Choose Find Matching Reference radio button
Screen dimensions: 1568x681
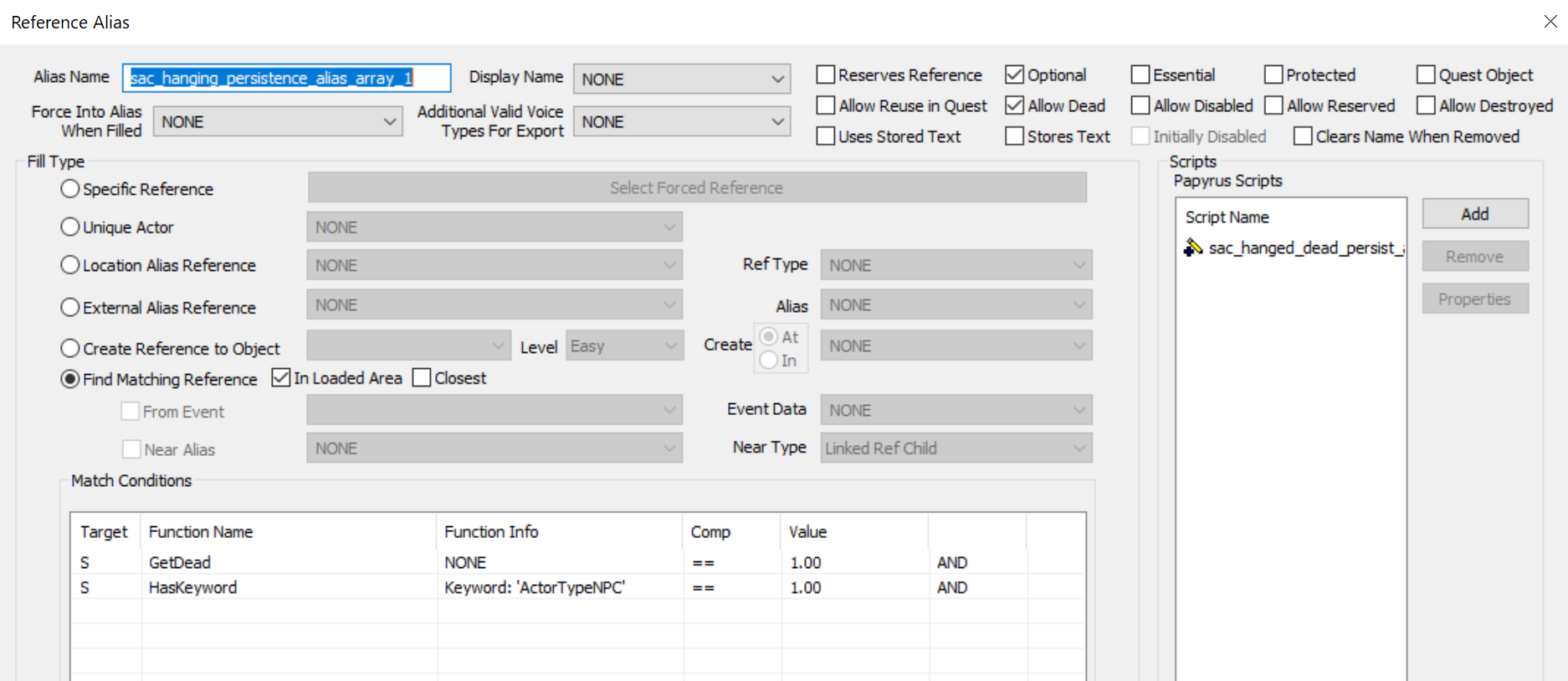(x=70, y=379)
